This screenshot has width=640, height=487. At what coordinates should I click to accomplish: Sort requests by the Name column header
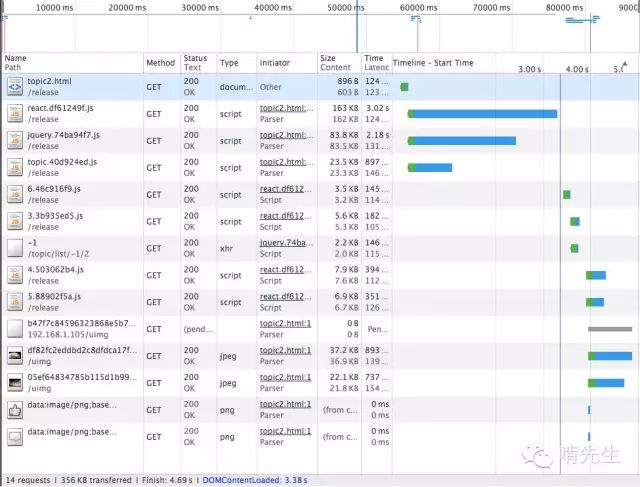point(16,58)
